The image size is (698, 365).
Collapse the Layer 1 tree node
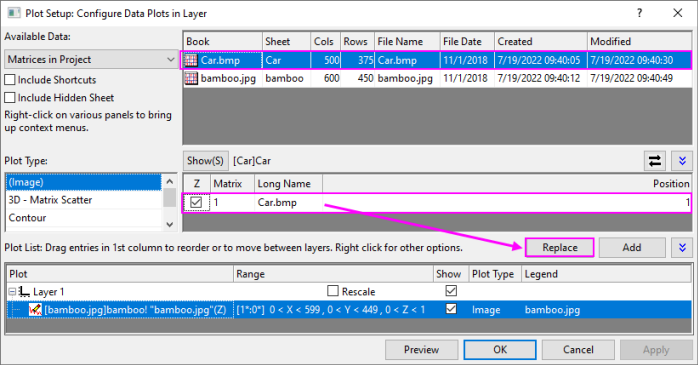point(12,292)
